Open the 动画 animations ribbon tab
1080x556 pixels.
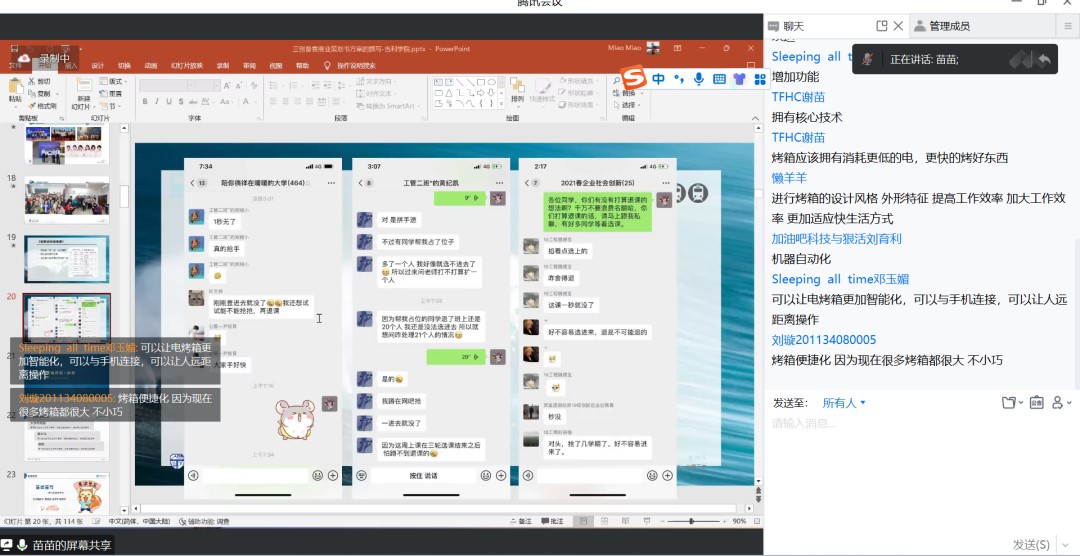pos(151,66)
